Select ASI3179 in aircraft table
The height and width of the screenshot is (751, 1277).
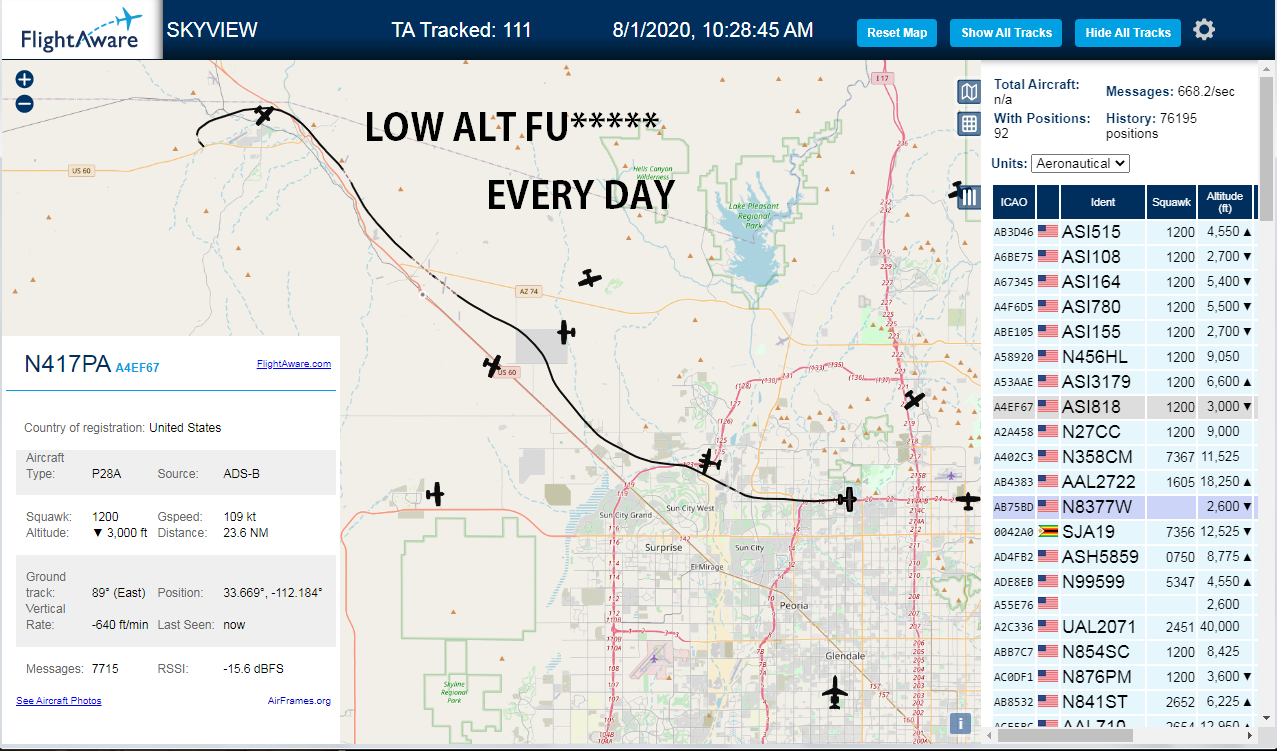tap(1096, 382)
